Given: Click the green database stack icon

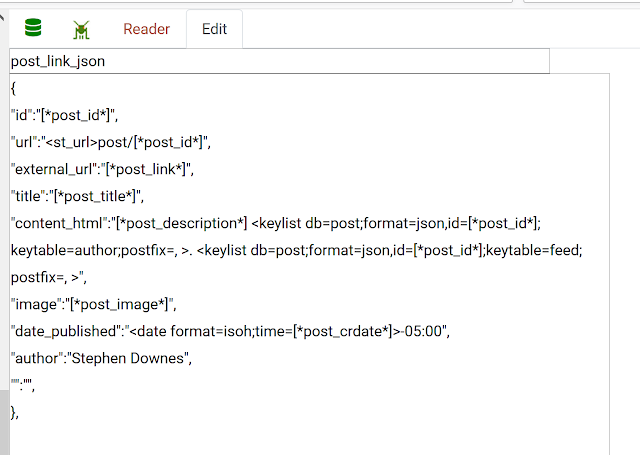Looking at the screenshot, I should point(33,28).
